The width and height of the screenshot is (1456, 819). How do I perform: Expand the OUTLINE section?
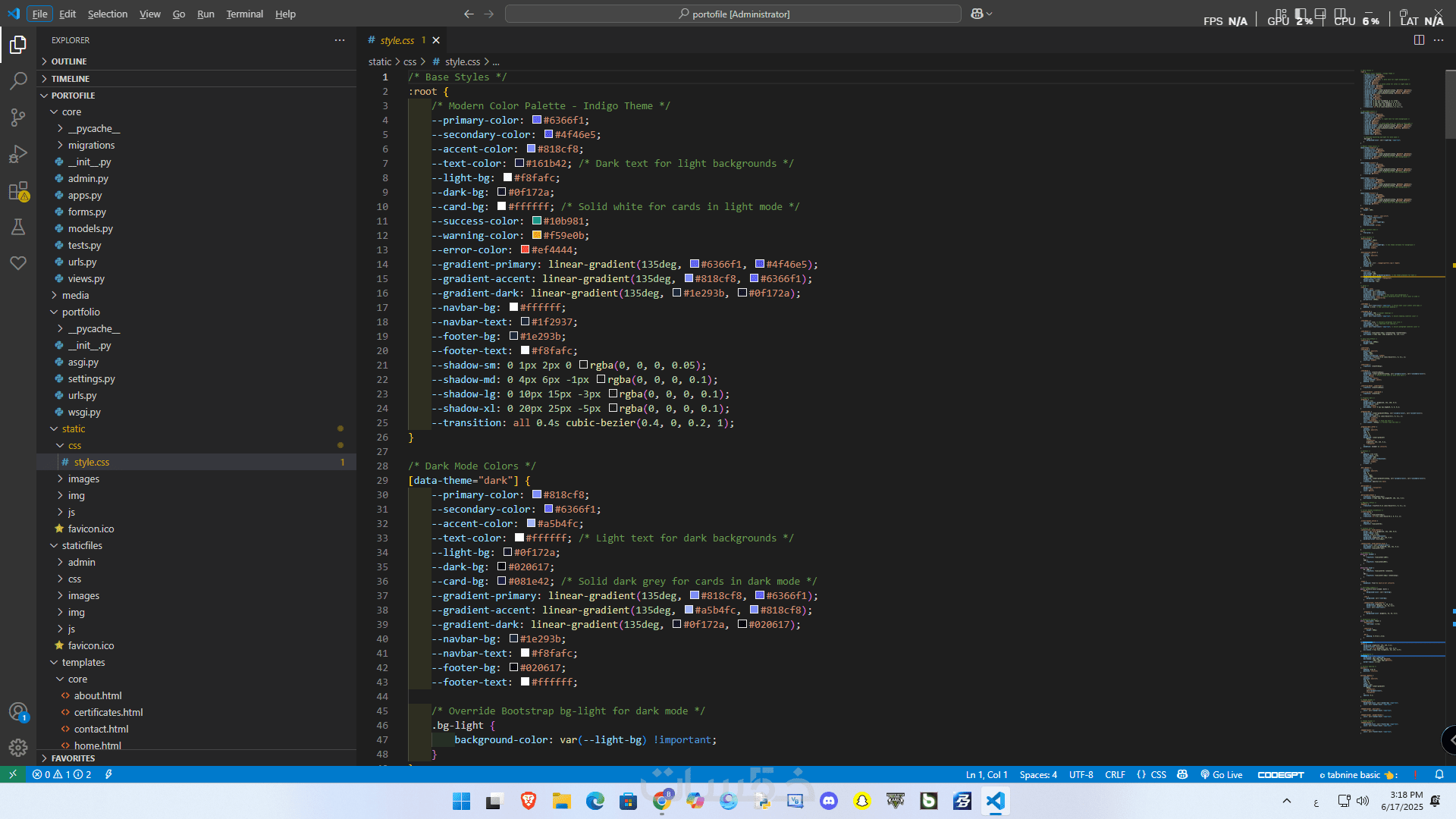pyautogui.click(x=69, y=61)
